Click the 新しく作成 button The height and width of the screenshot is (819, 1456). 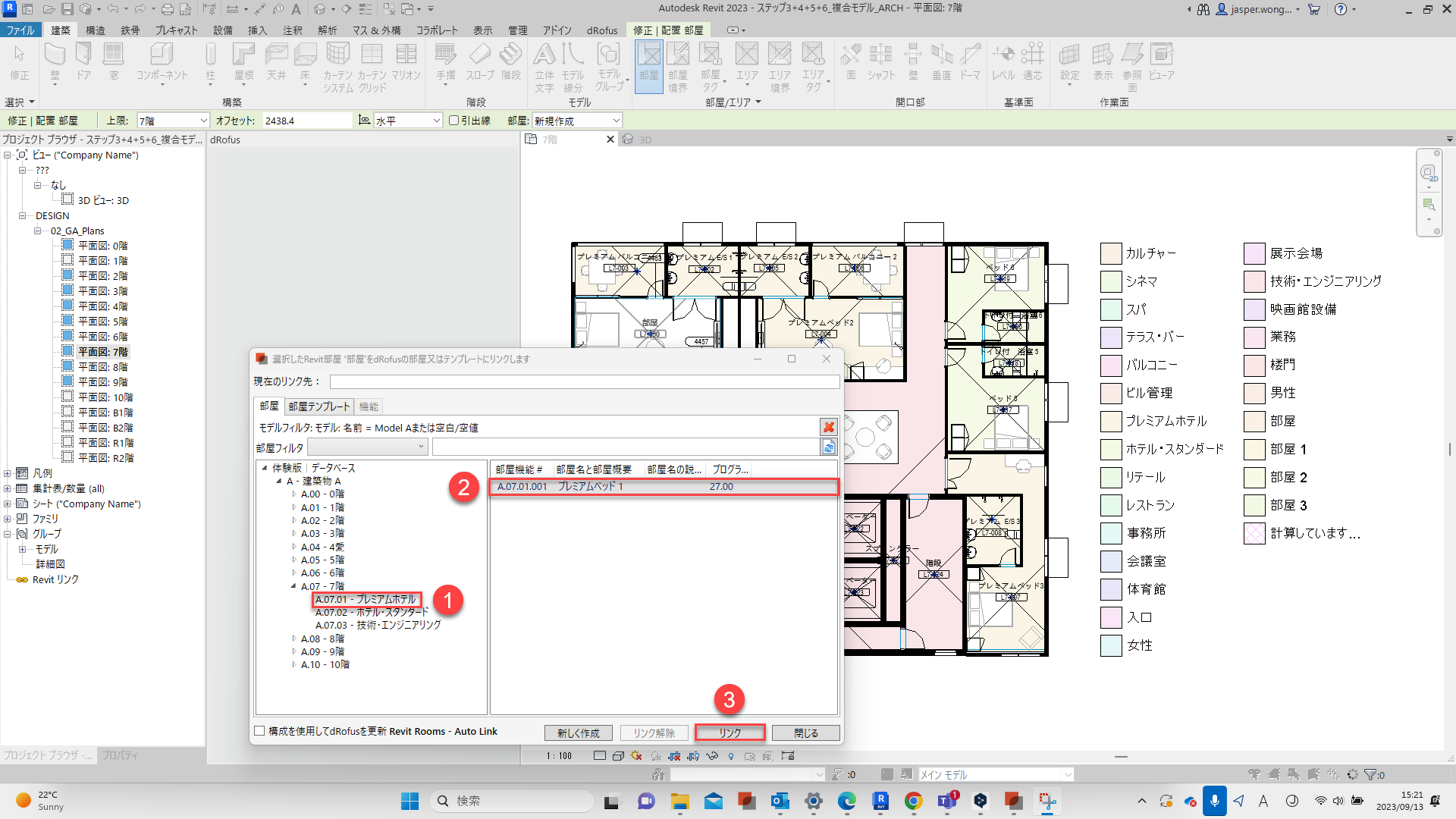click(578, 733)
